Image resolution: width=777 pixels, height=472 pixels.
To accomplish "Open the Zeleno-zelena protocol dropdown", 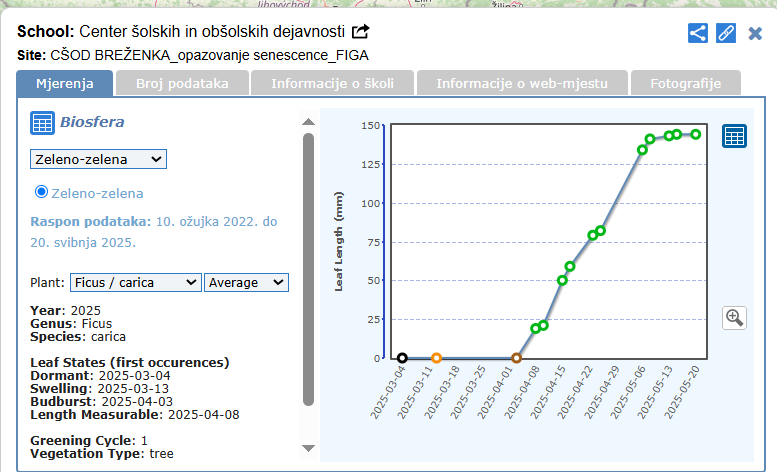I will point(98,159).
